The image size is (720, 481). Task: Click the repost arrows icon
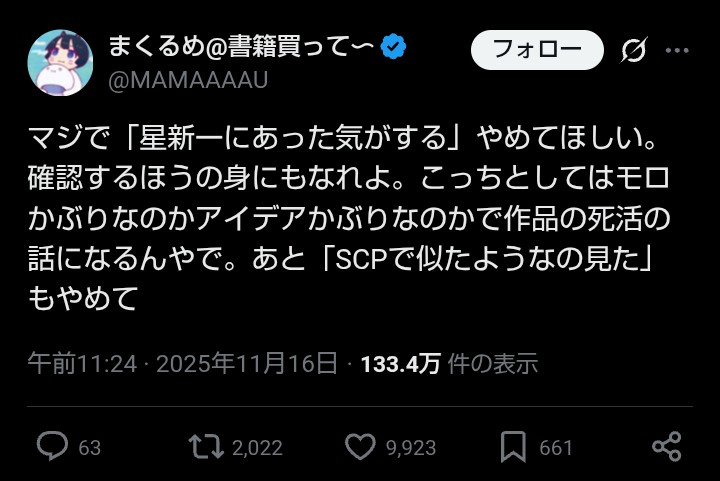pos(206,447)
